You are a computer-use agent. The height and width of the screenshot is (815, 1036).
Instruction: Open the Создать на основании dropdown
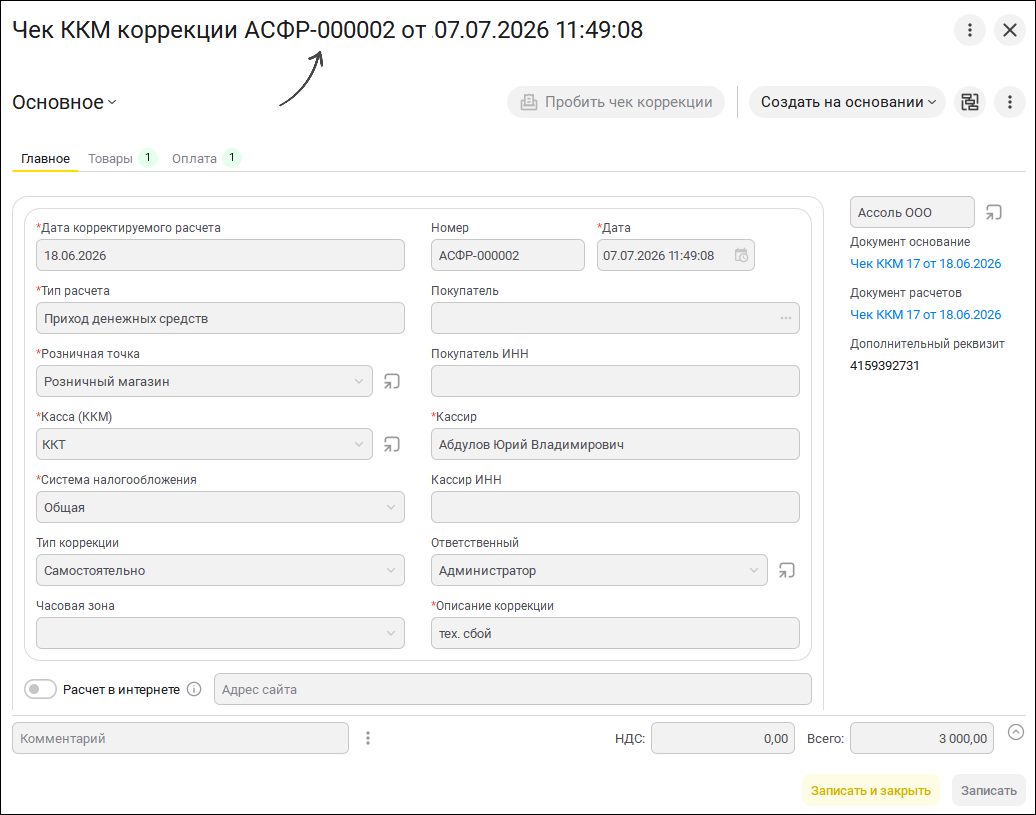847,102
